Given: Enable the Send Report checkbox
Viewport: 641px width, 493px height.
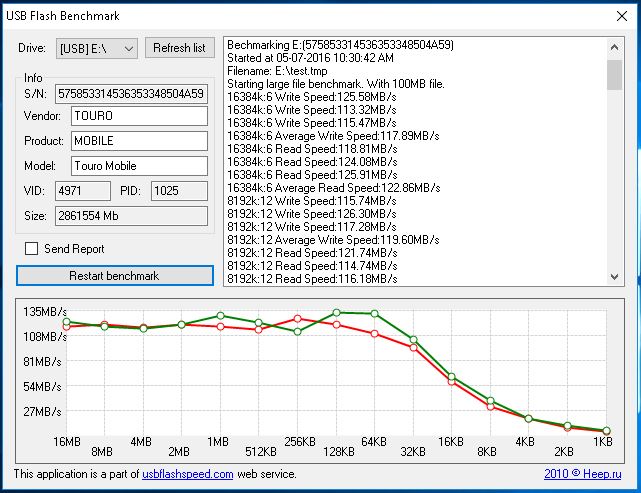Looking at the screenshot, I should pos(32,249).
